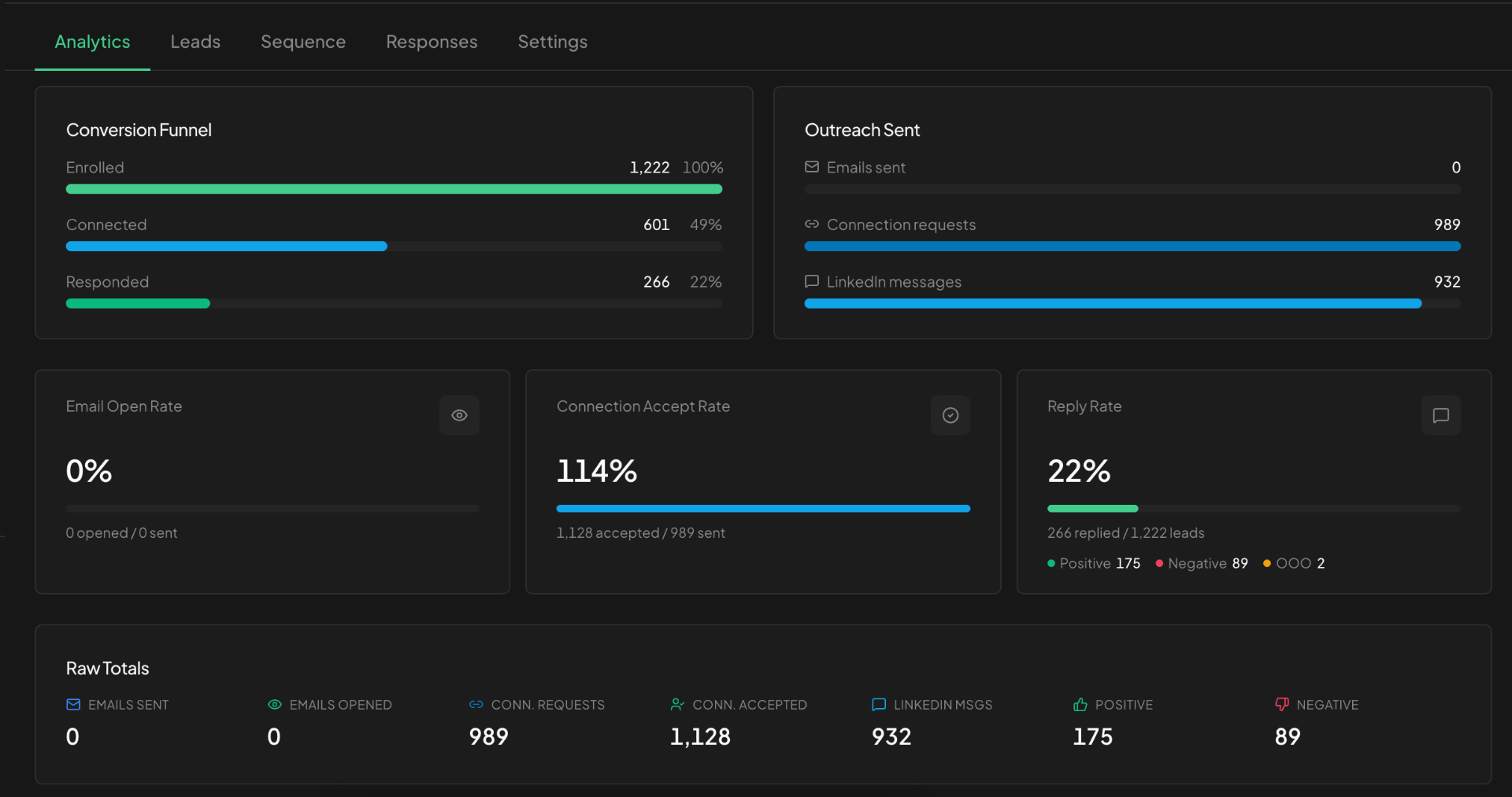
Task: Click the LinkedIn messages progress bar
Action: pyautogui.click(x=1132, y=303)
